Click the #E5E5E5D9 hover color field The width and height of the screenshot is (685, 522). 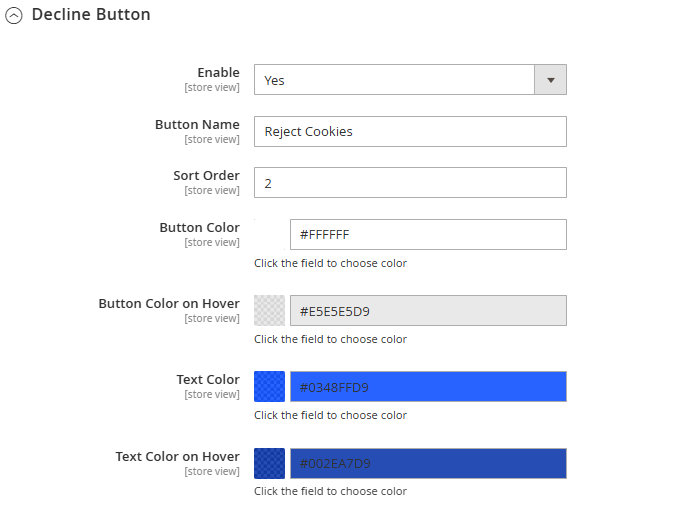pos(428,311)
